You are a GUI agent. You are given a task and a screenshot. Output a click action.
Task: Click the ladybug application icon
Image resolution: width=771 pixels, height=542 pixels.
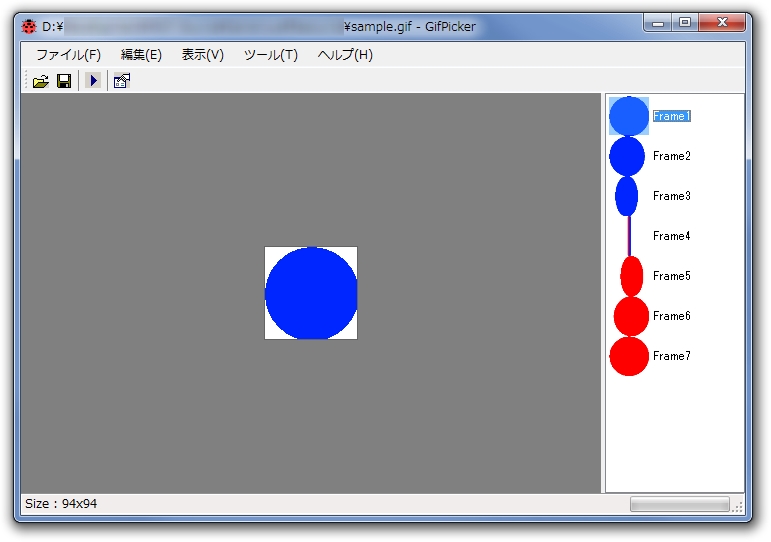click(x=29, y=26)
